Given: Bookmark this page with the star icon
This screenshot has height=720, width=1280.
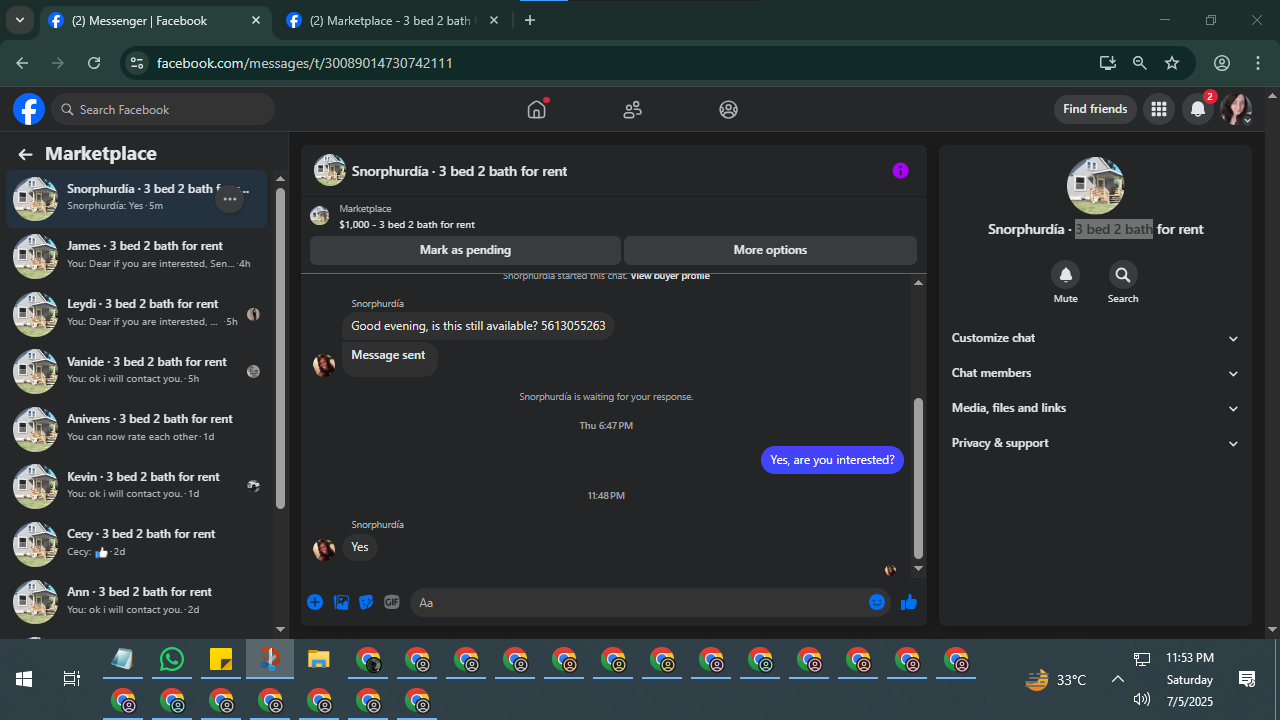Looking at the screenshot, I should coord(1172,63).
